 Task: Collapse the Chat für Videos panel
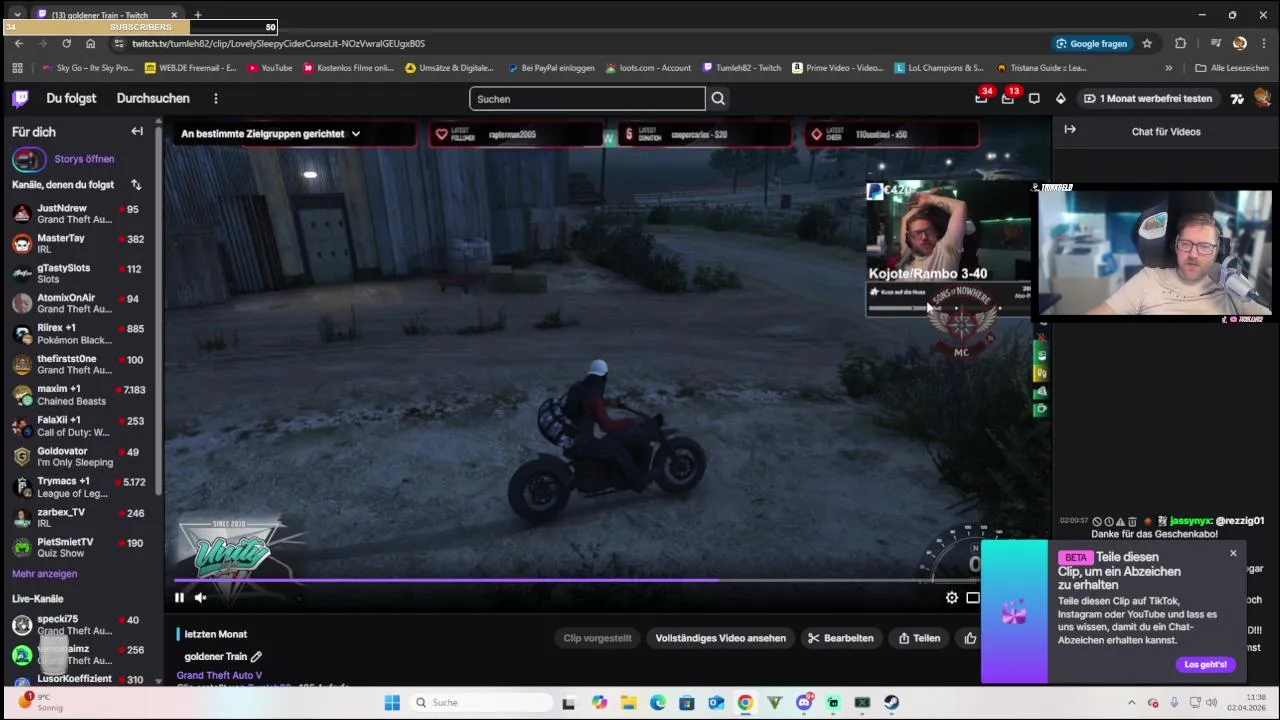pyautogui.click(x=1070, y=130)
